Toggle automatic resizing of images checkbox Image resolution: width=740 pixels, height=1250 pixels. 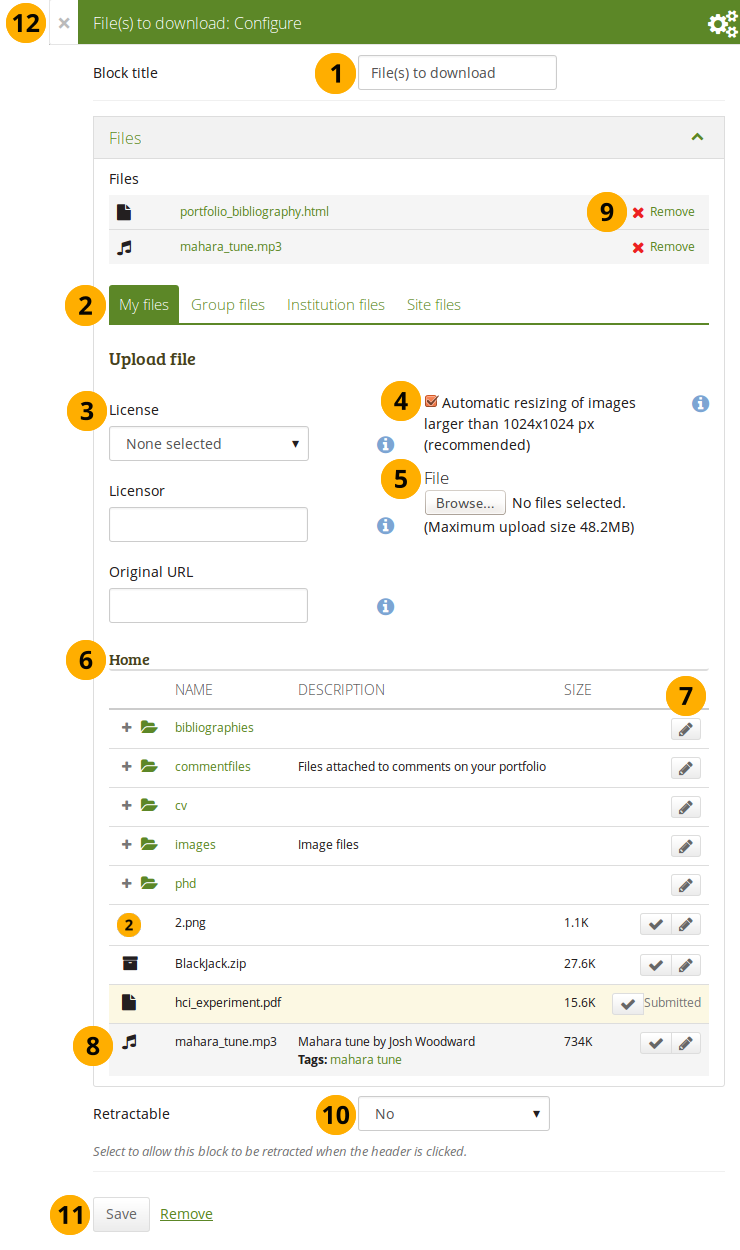[431, 402]
